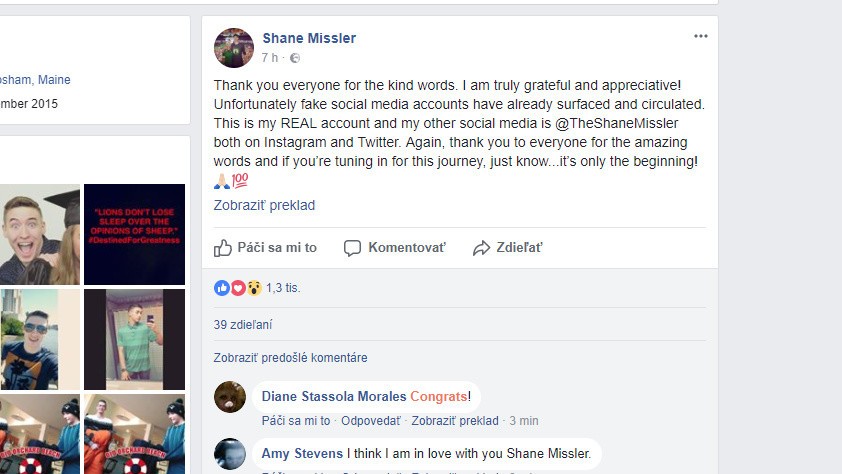Click the Zdieľať share button
Screen dimensions: 842x474
click(x=508, y=248)
